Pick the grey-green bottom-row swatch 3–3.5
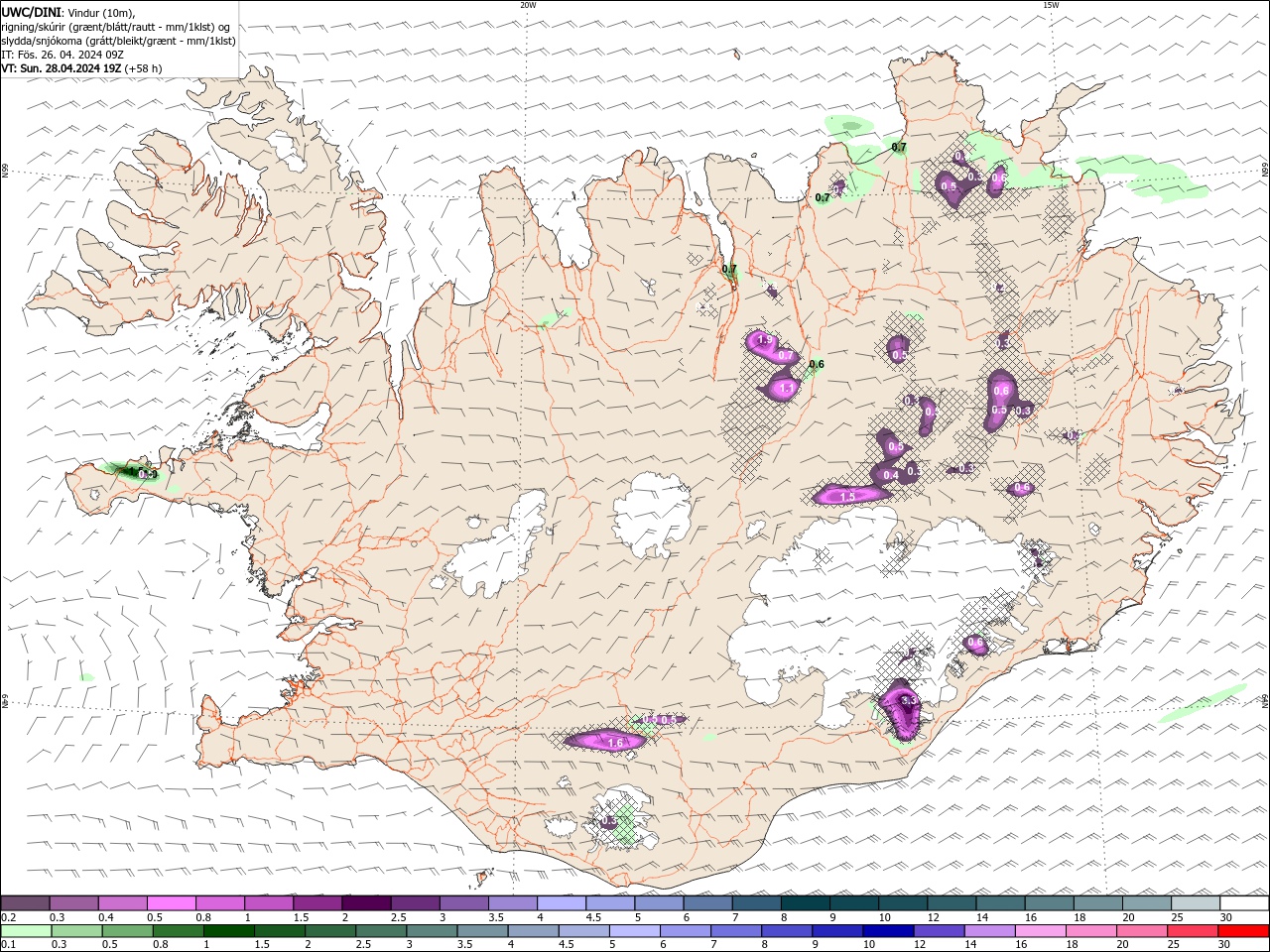The image size is (1270, 952). (432, 931)
